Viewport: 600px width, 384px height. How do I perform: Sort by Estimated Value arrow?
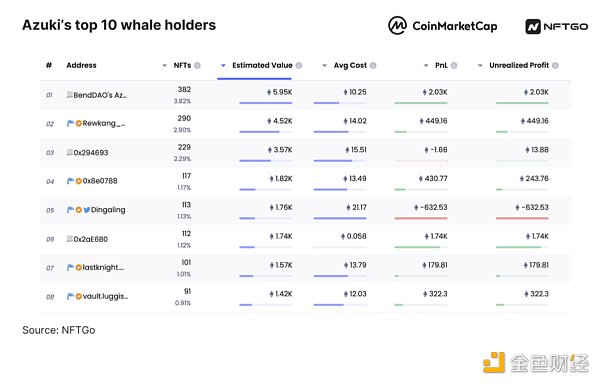coord(223,65)
